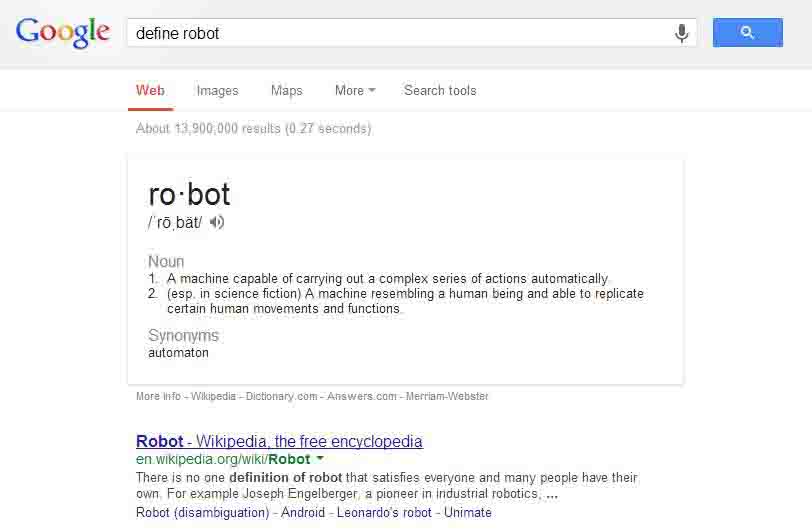The width and height of the screenshot is (812, 532).
Task: Expand the More dropdown menu
Action: pyautogui.click(x=355, y=90)
